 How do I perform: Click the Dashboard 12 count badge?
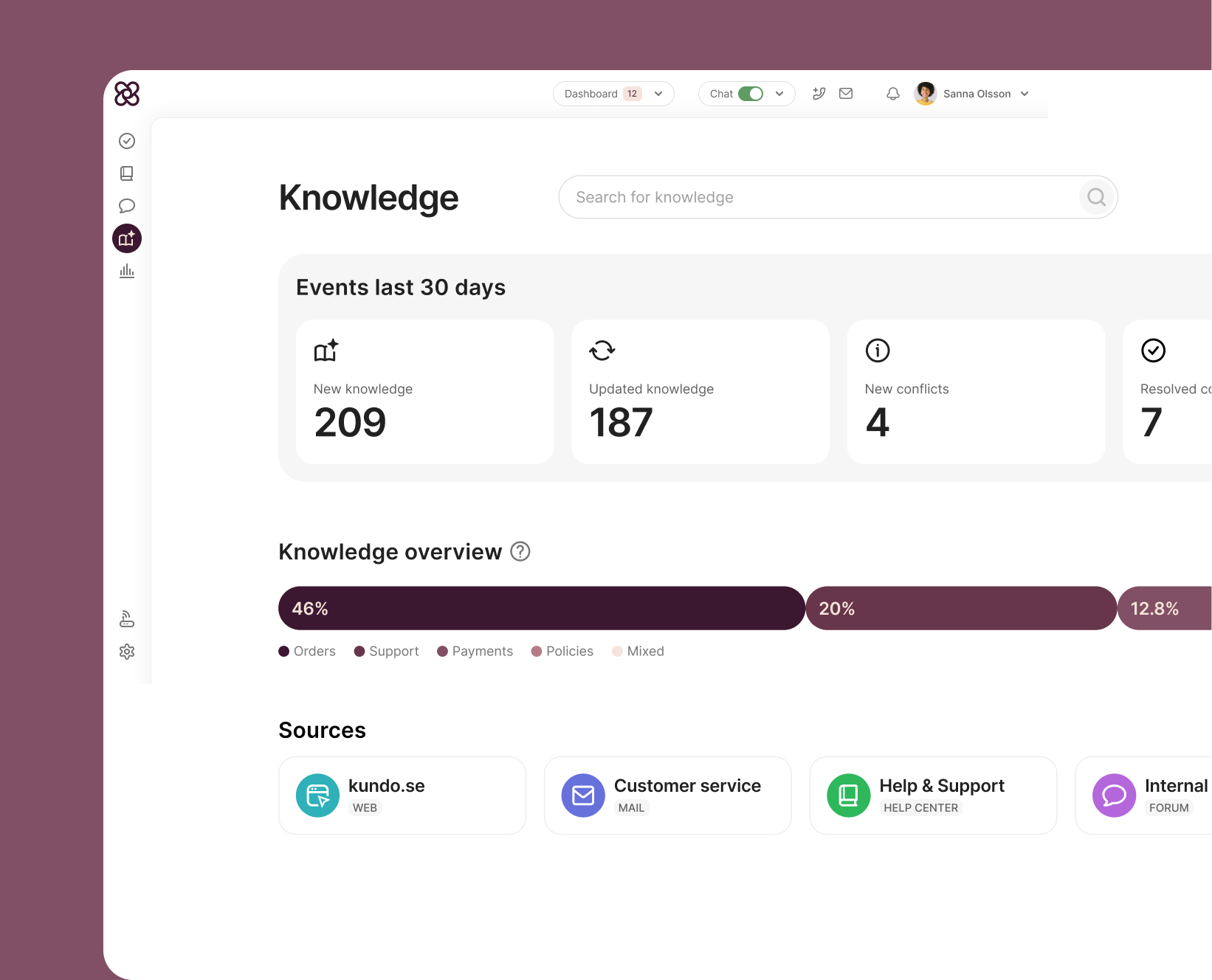point(633,94)
